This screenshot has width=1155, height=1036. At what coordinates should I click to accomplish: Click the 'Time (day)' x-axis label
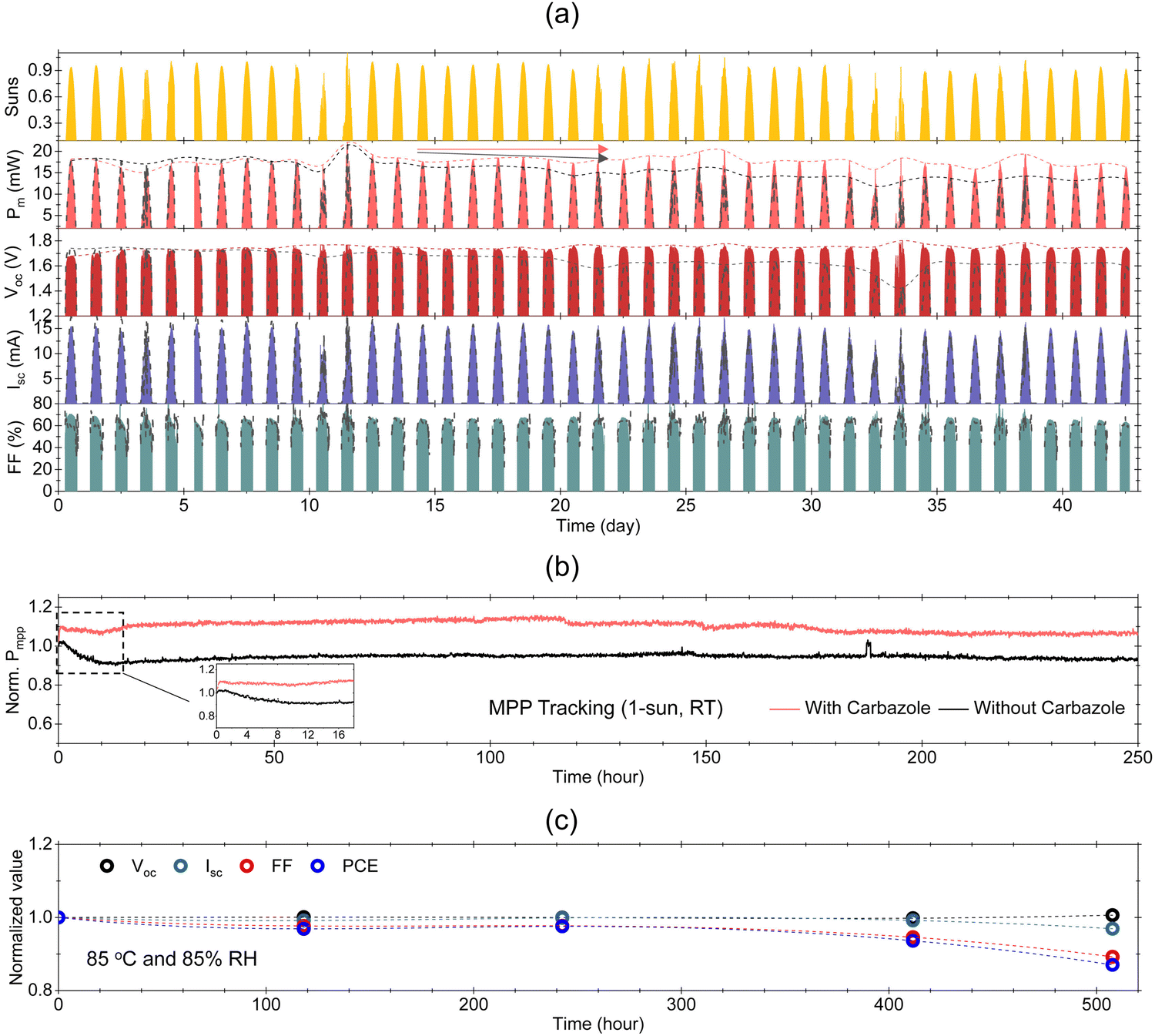(598, 526)
